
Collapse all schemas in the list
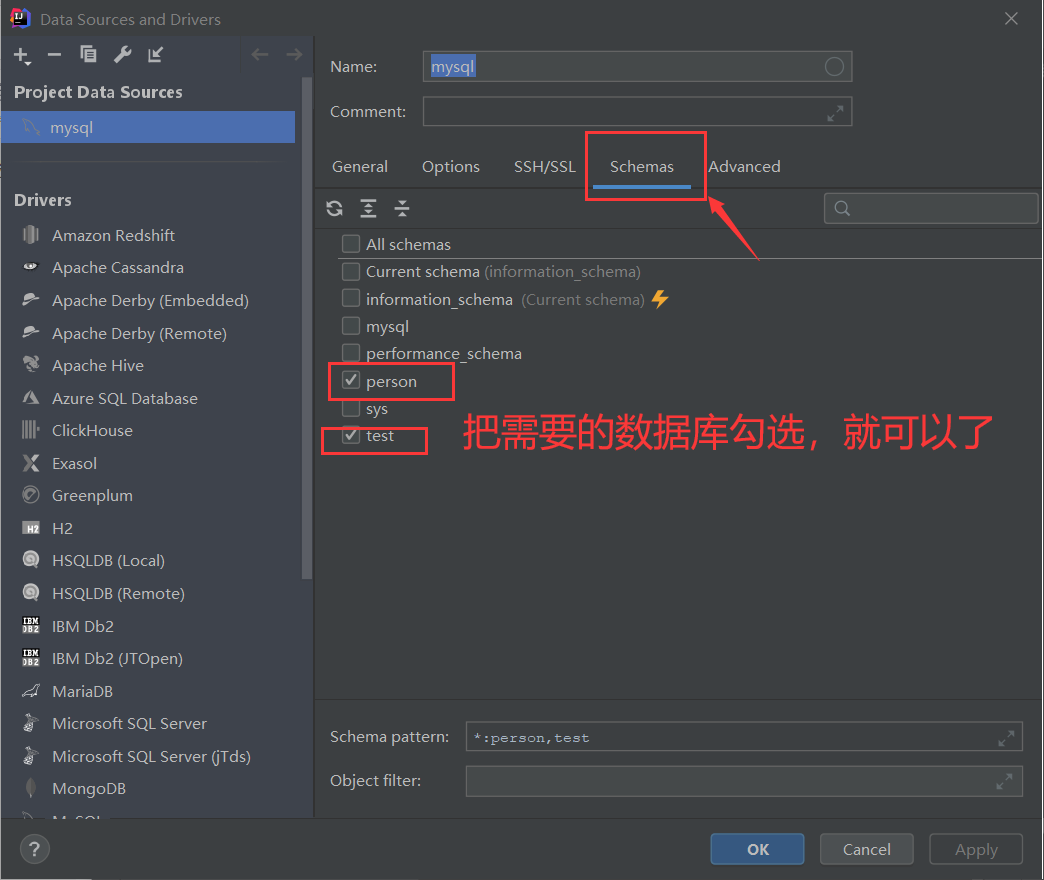401,208
